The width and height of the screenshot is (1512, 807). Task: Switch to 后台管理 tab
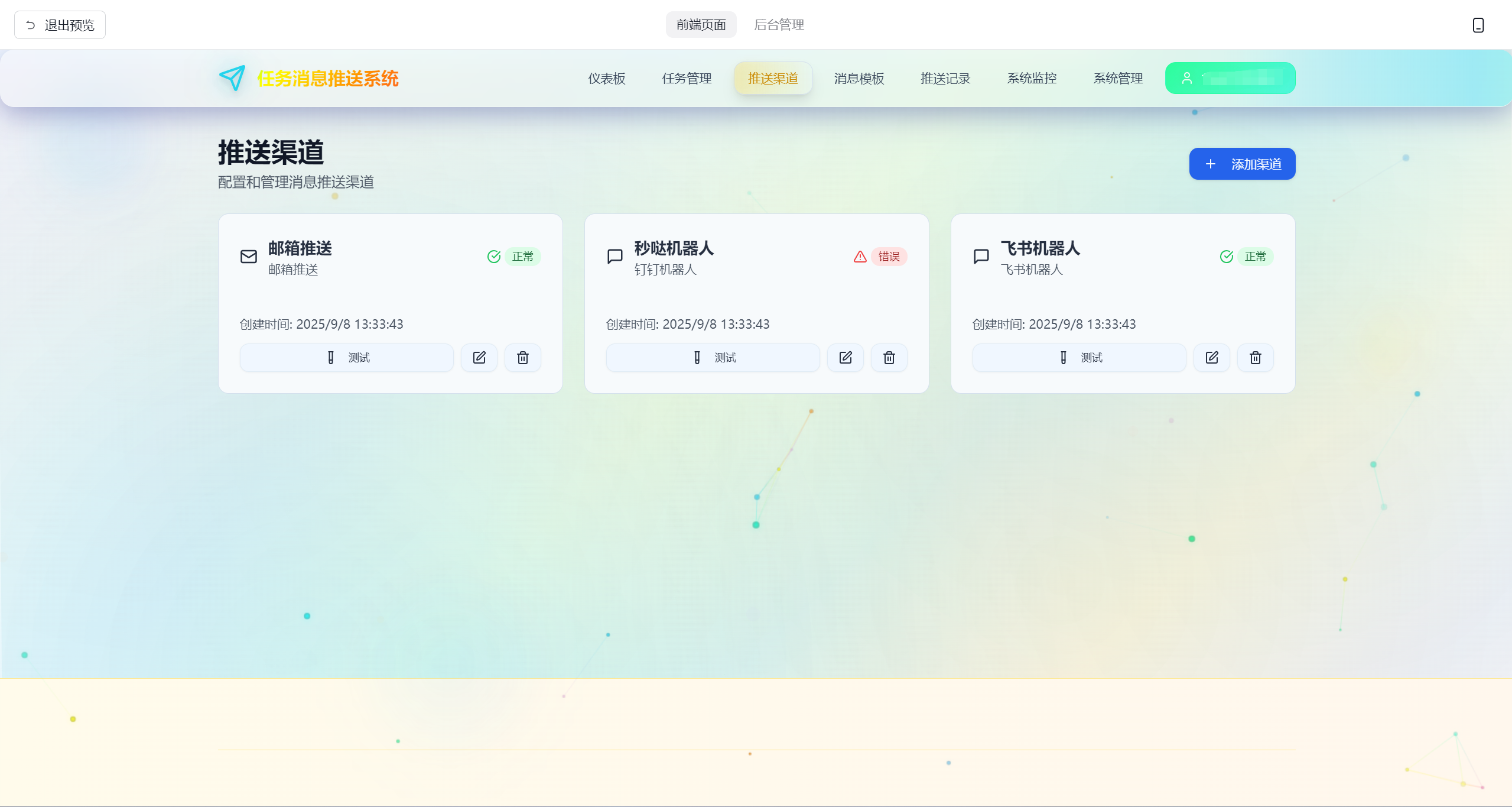[779, 25]
